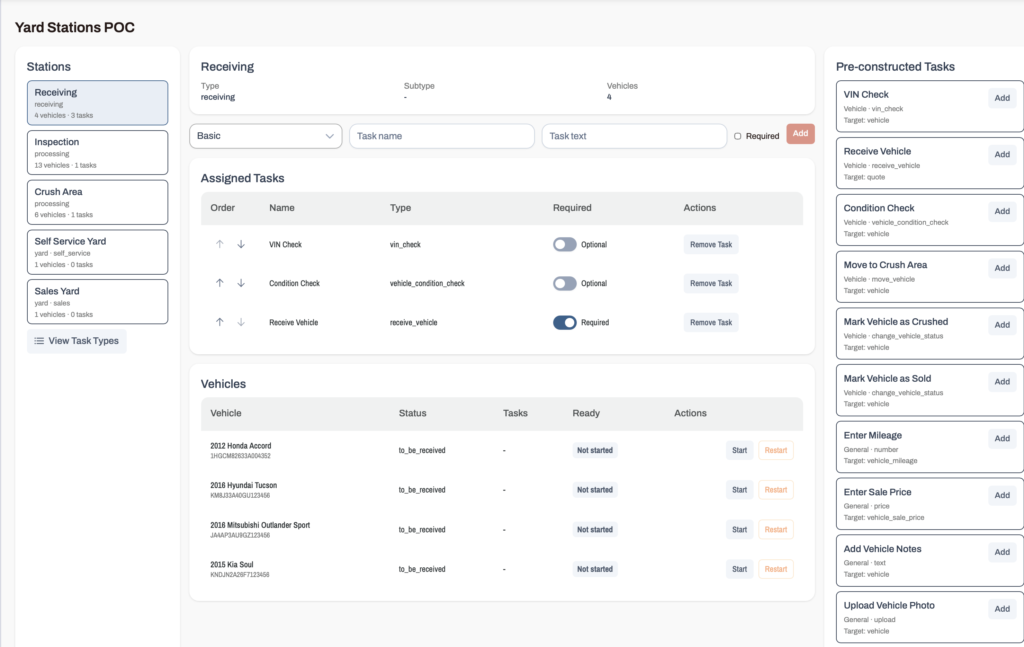Viewport: 1024px width, 647px height.
Task: Disable Receive Vehicle required switch
Action: point(565,323)
